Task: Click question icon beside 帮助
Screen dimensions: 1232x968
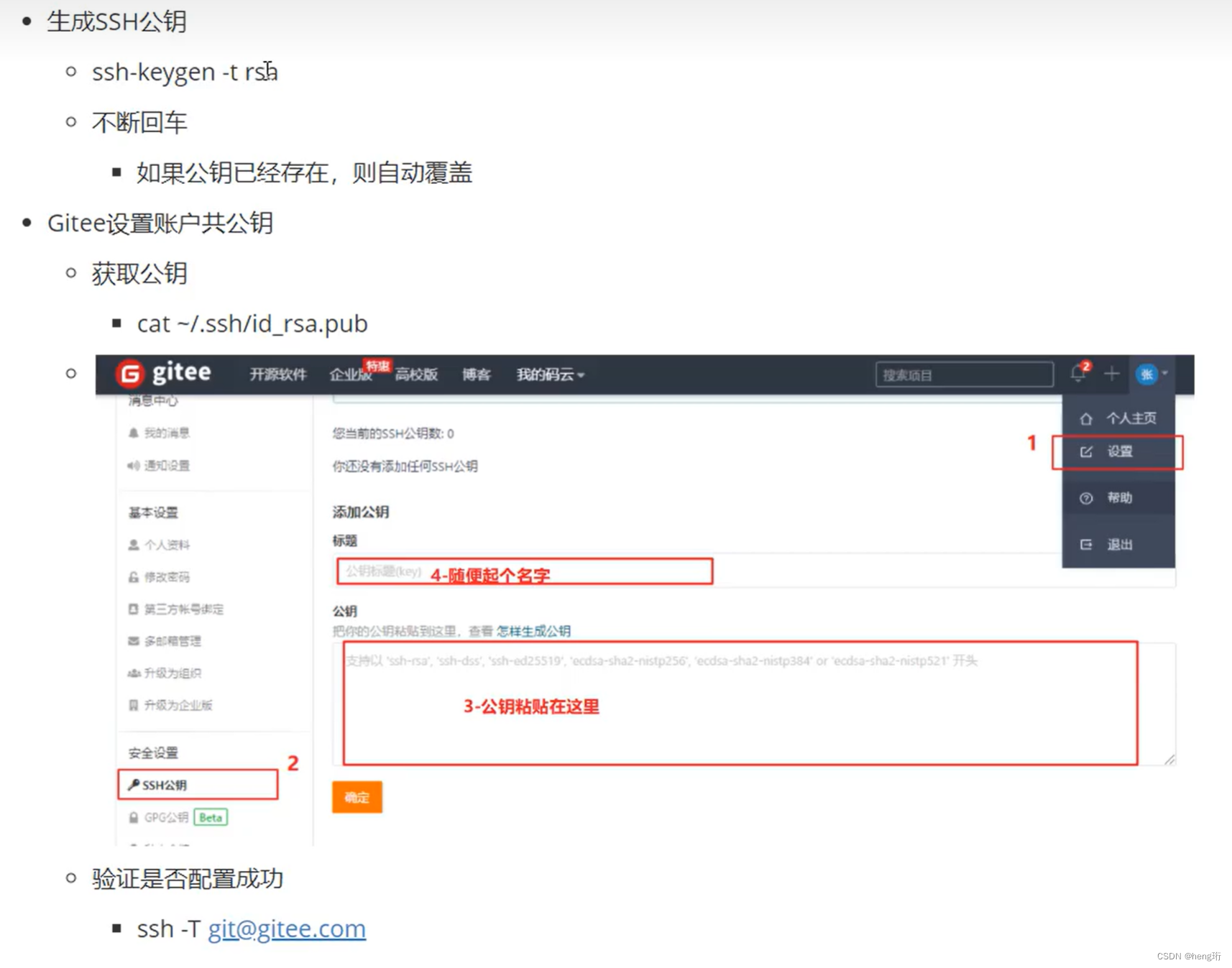Action: 1086,498
